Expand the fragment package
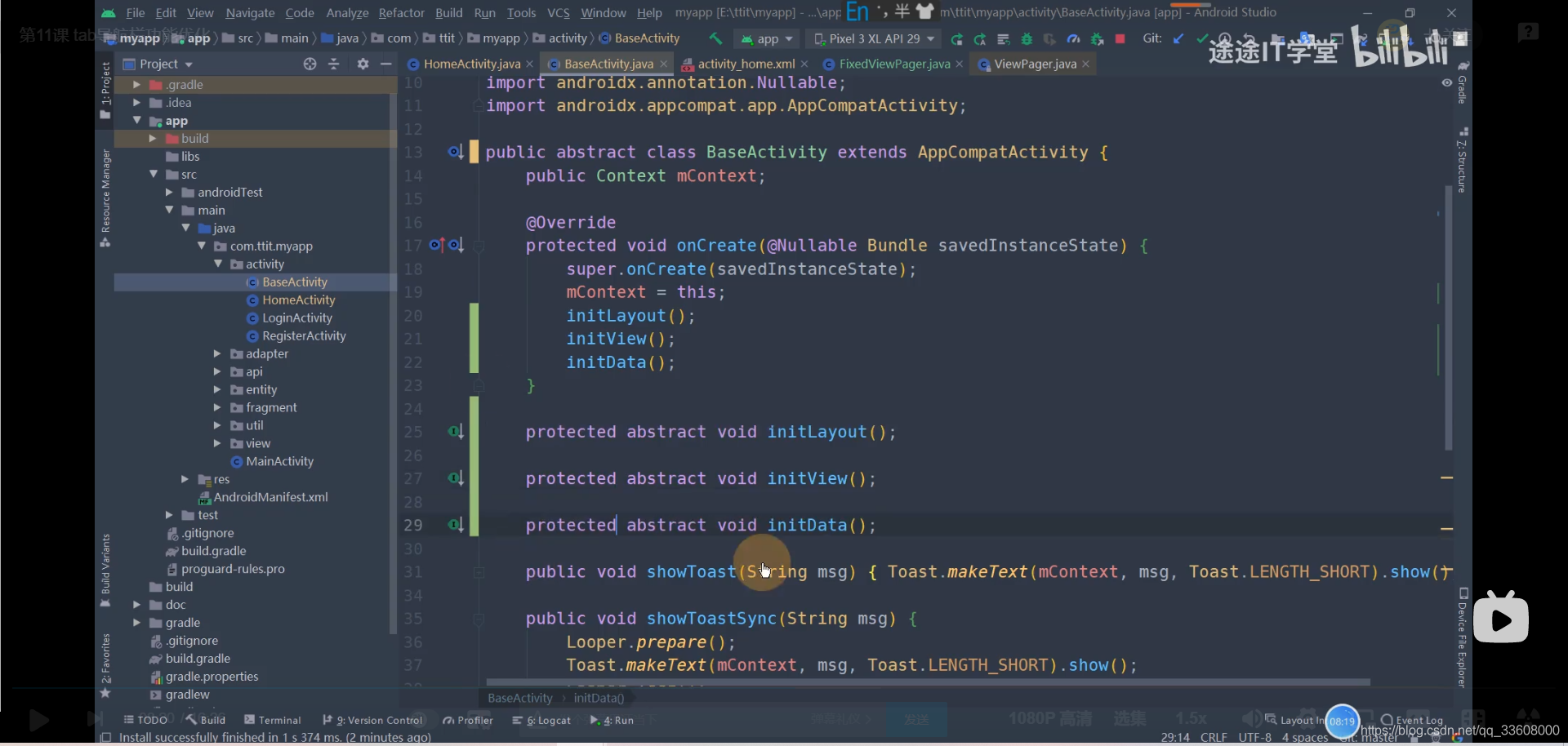1568x746 pixels. tap(217, 408)
